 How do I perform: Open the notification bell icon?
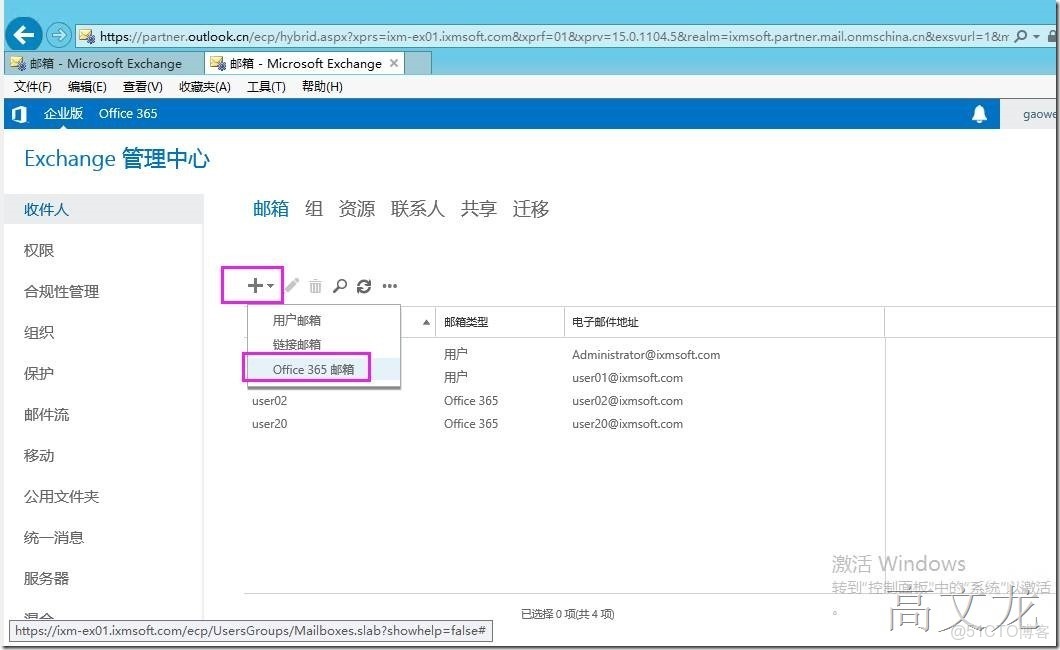(980, 113)
